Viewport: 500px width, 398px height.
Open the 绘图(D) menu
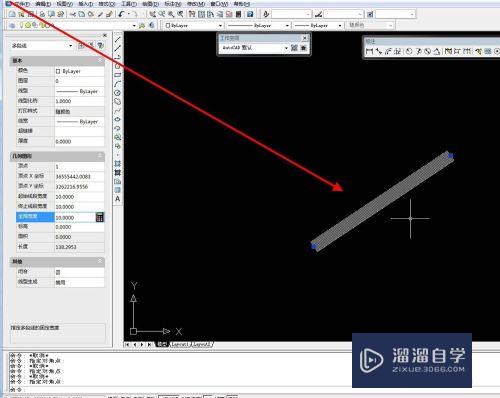150,4
